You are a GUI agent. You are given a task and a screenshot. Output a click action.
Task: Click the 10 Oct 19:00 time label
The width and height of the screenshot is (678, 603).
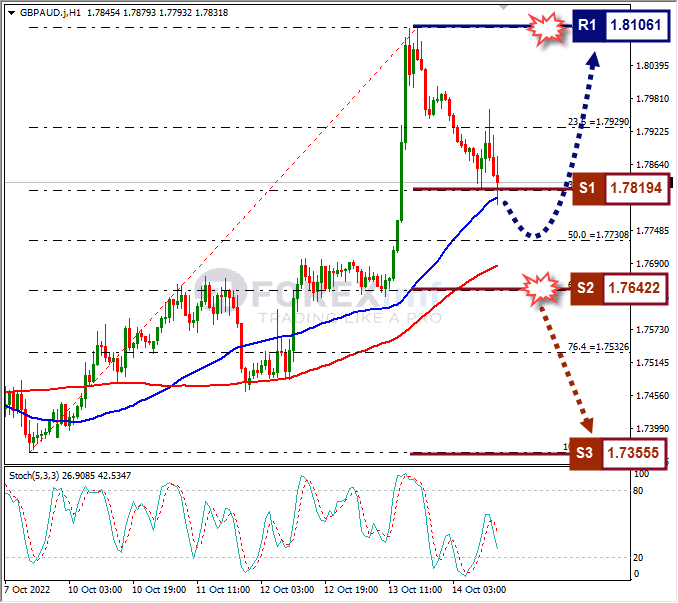[159, 590]
